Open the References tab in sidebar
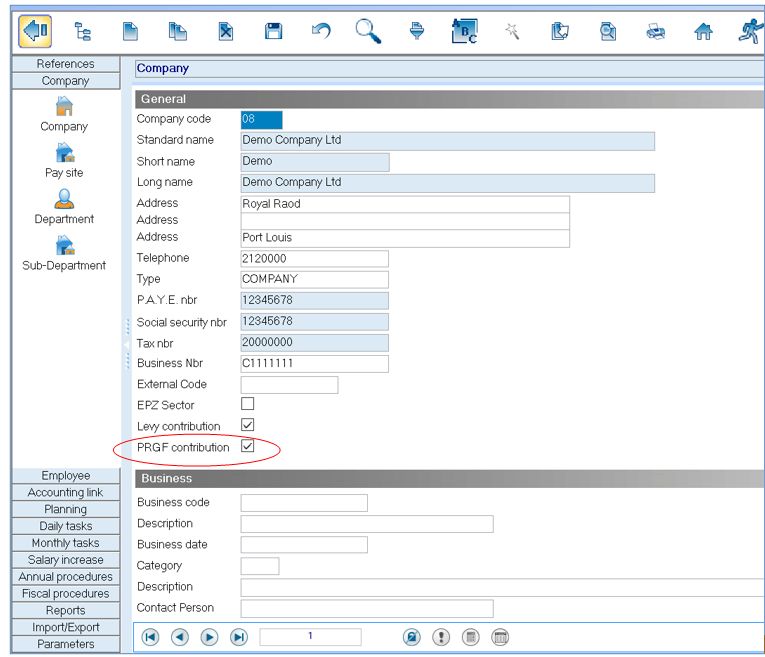This screenshot has width=765, height=657. (x=66, y=64)
